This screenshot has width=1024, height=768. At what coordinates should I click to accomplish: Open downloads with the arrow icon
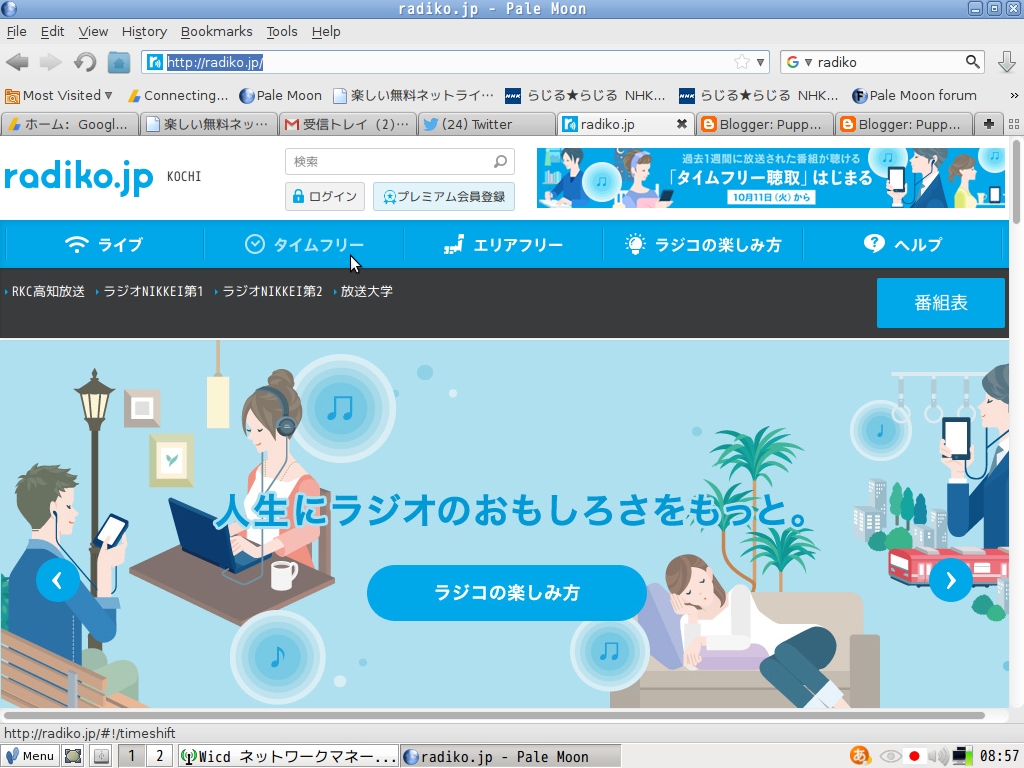pyautogui.click(x=1006, y=61)
